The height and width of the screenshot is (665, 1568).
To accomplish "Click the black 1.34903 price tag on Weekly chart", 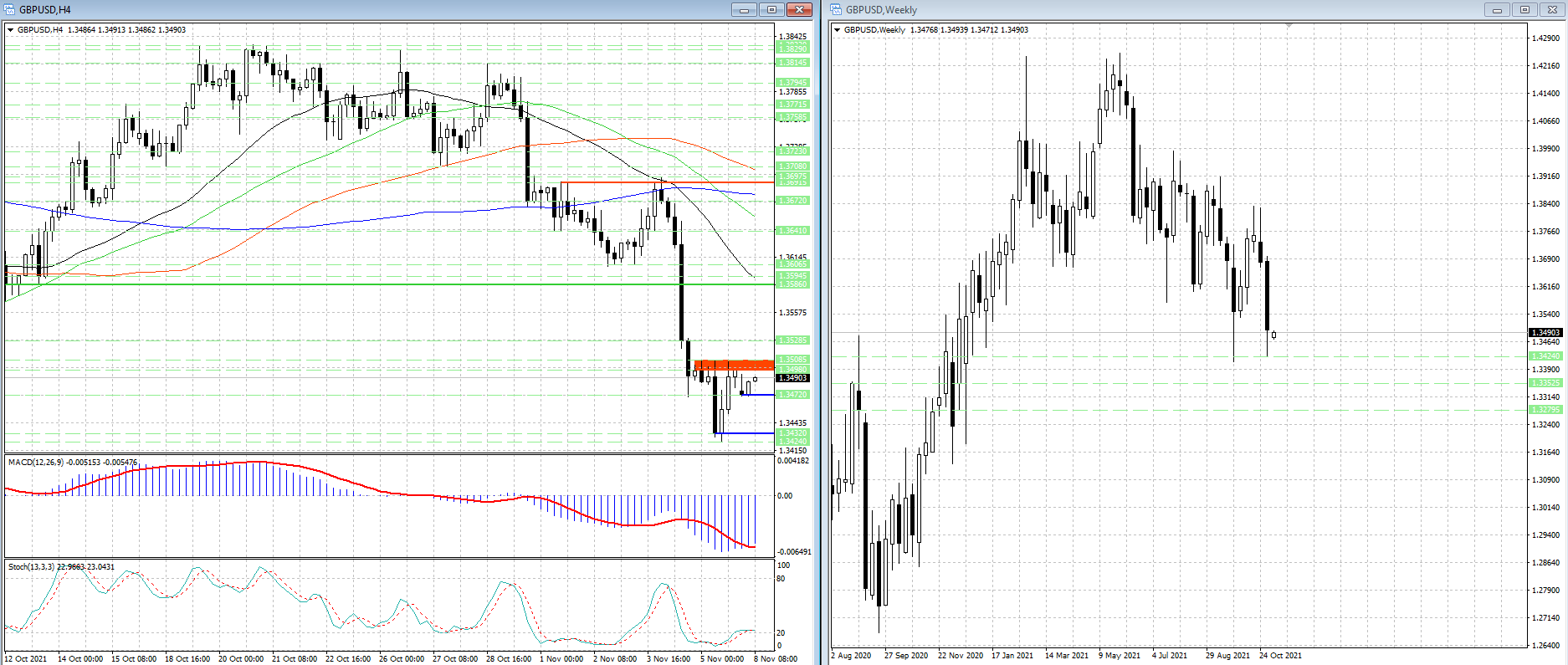I will coord(1545,333).
